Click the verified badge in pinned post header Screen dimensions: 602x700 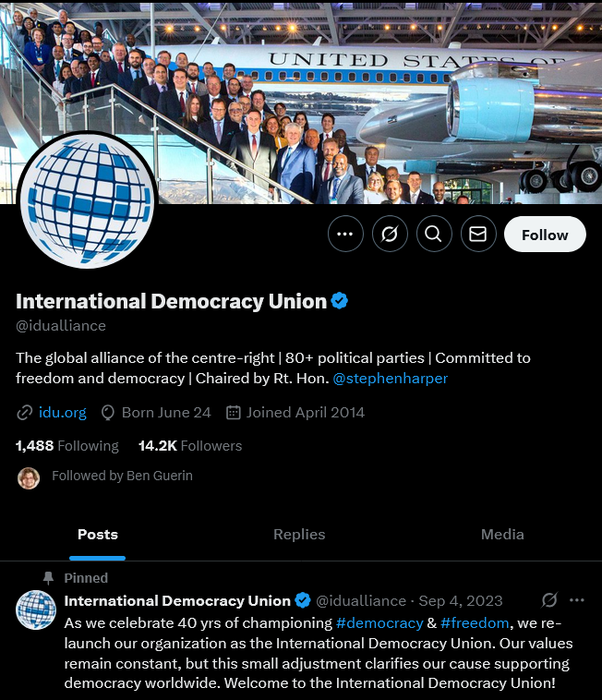pos(303,600)
